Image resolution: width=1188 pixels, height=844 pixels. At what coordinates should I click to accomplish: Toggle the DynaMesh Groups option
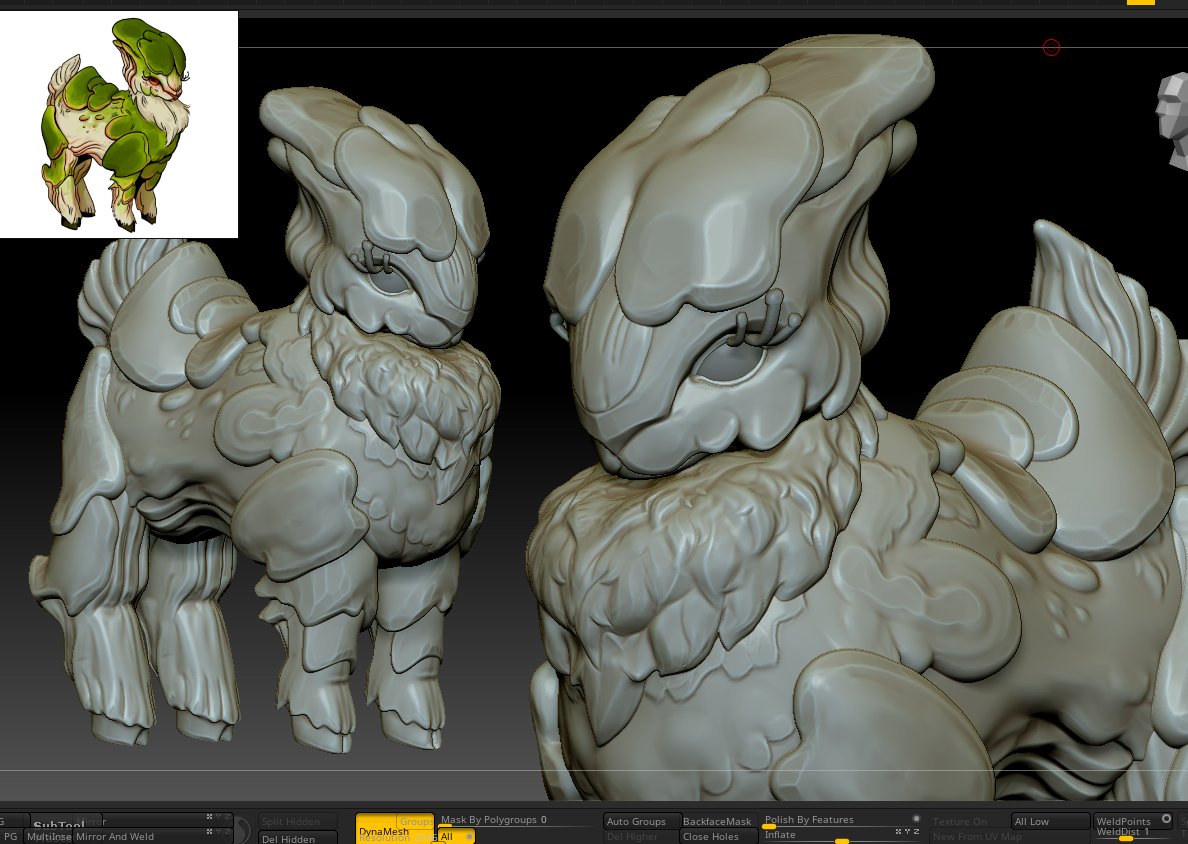coord(416,821)
